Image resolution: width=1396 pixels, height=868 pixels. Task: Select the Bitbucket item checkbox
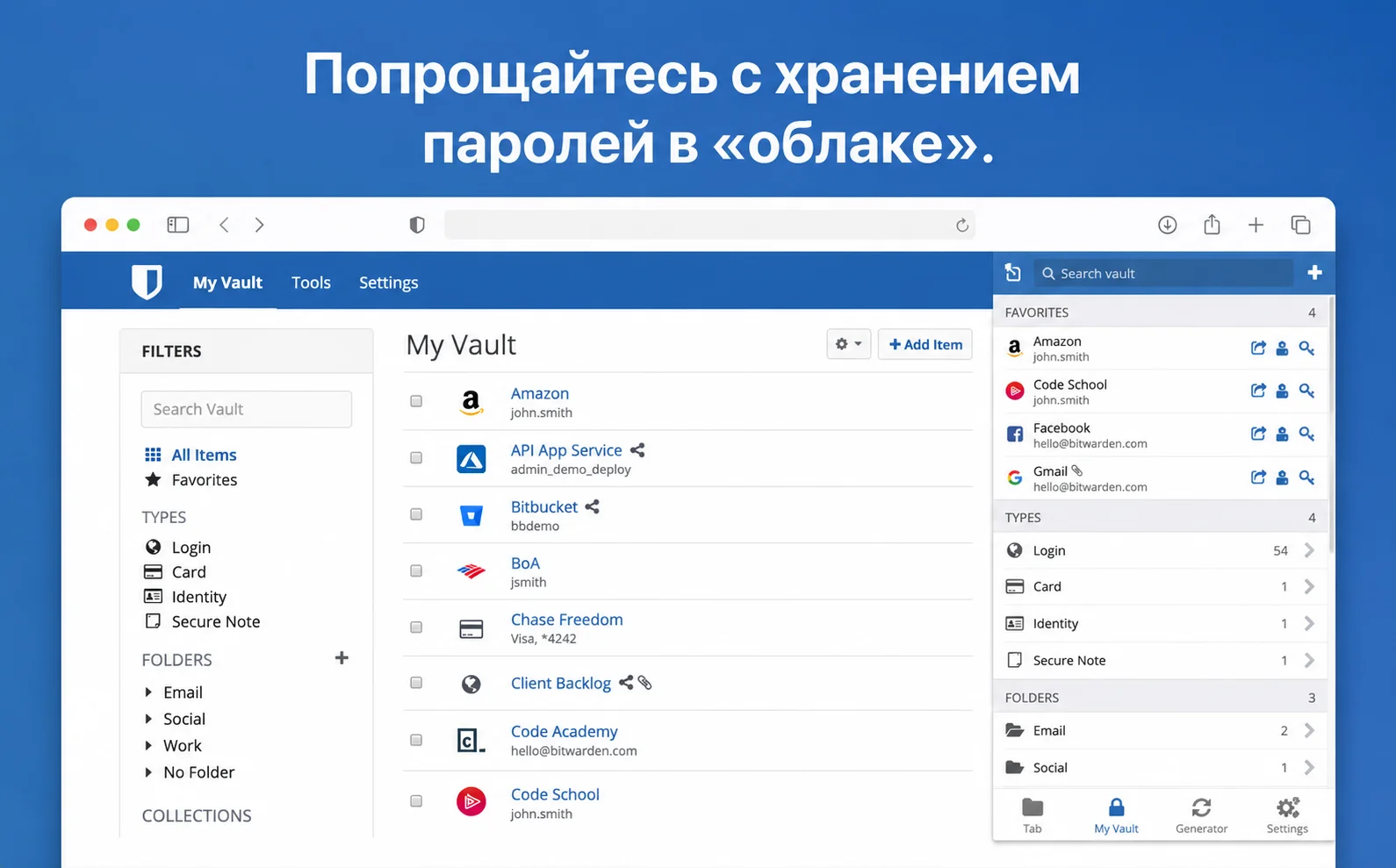coord(416,514)
